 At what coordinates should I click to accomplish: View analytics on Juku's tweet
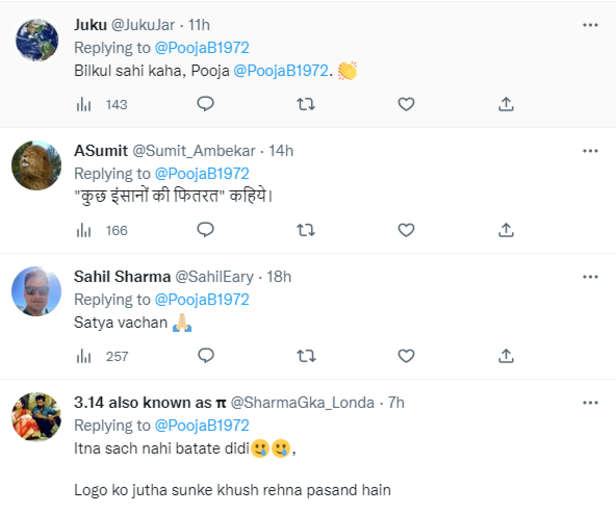(84, 104)
